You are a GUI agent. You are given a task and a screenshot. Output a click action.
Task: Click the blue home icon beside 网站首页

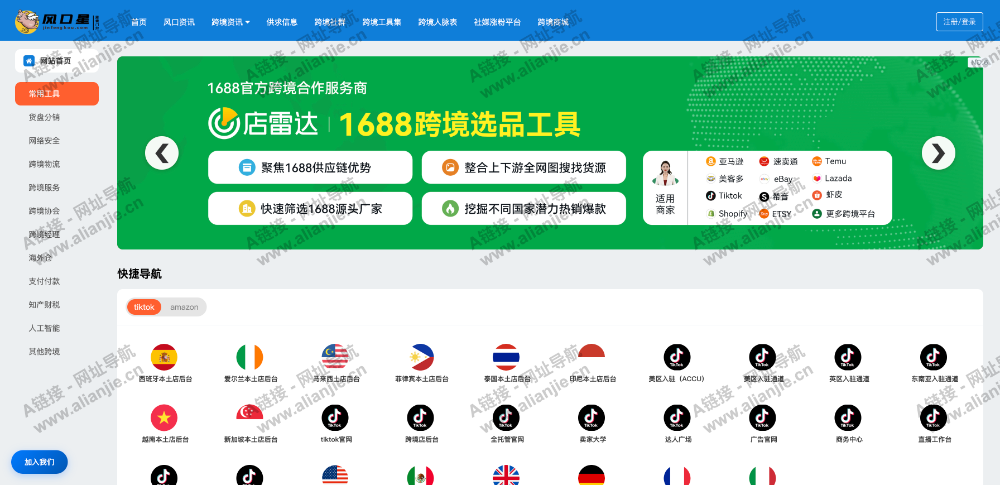[x=29, y=61]
